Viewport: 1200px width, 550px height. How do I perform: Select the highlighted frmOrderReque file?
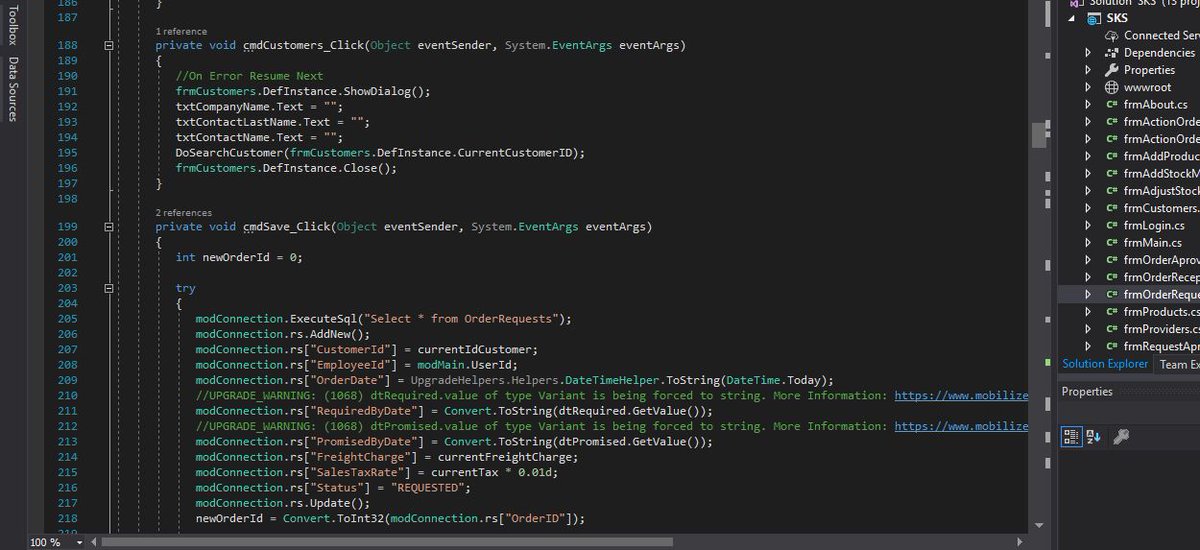click(x=1161, y=294)
